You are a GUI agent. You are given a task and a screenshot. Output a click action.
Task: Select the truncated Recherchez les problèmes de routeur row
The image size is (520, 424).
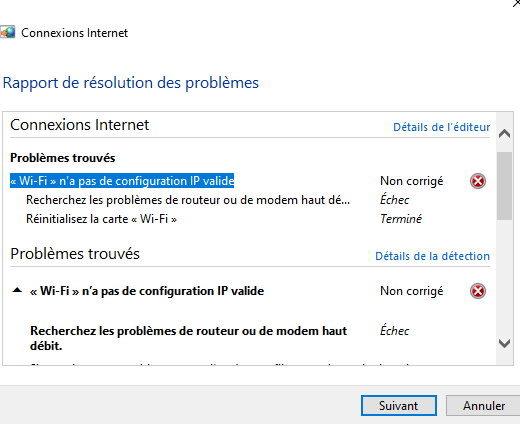[x=188, y=200]
